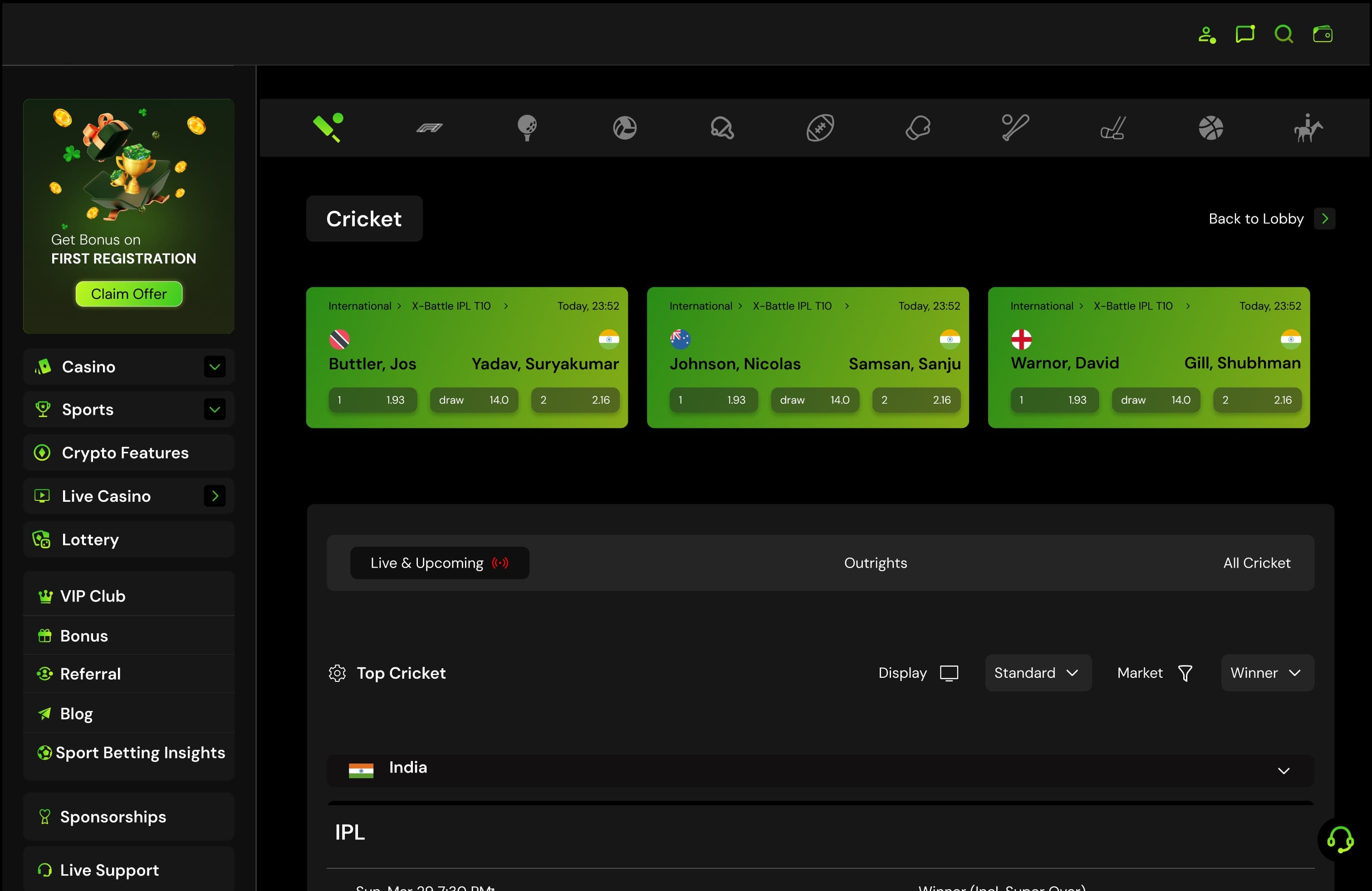
Task: Open the live support headset bubble
Action: (1340, 839)
